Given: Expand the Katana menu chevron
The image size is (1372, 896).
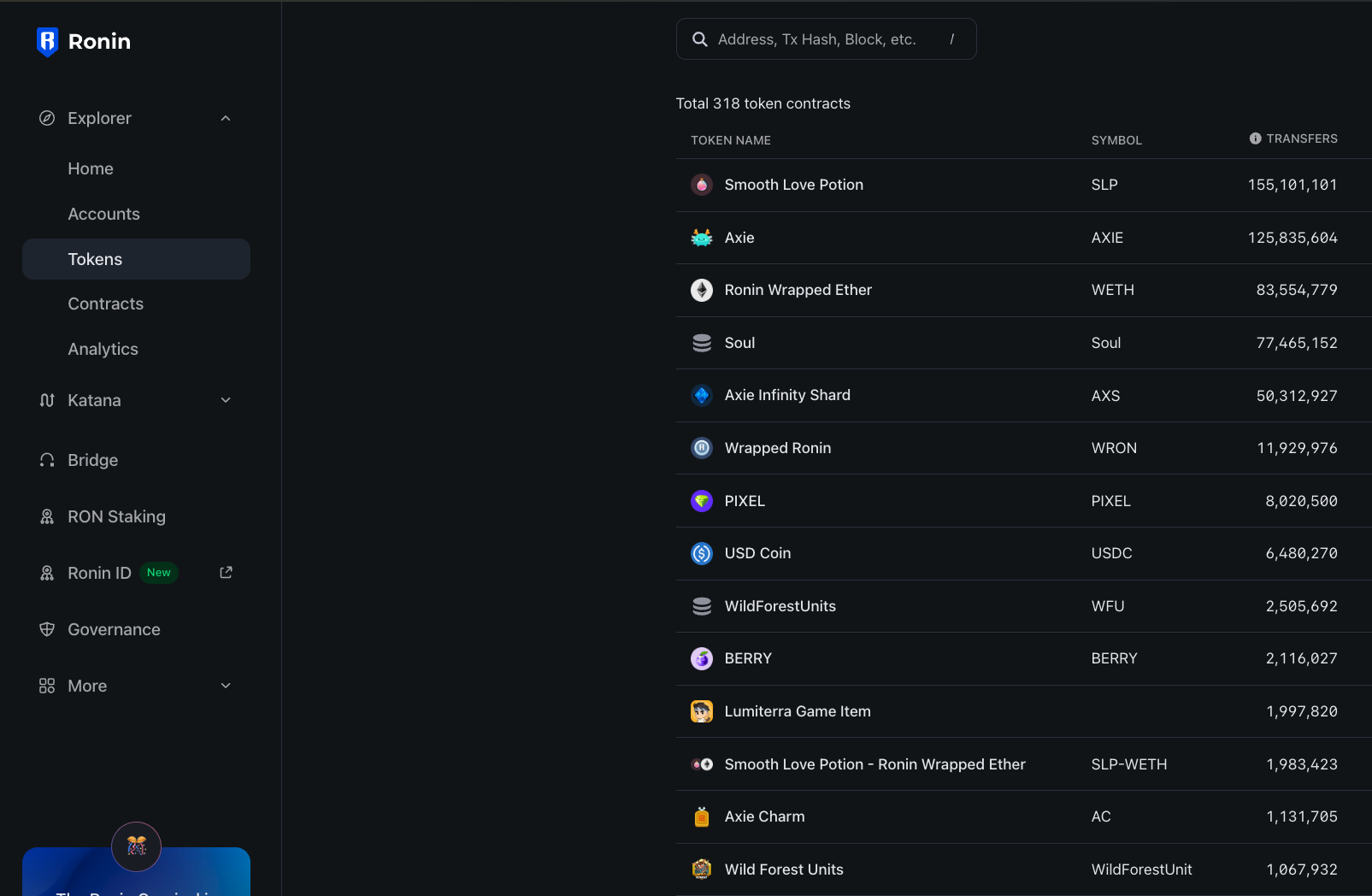Looking at the screenshot, I should click(x=226, y=400).
